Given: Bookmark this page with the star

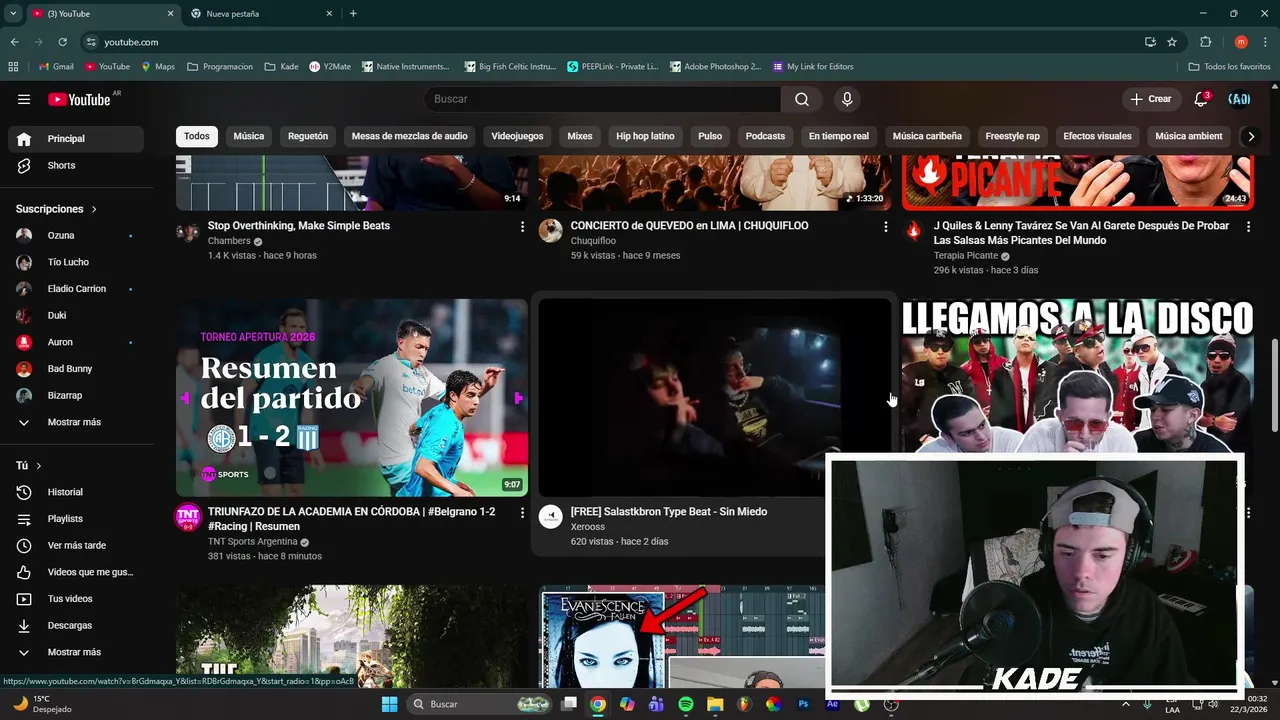Looking at the screenshot, I should (1172, 42).
